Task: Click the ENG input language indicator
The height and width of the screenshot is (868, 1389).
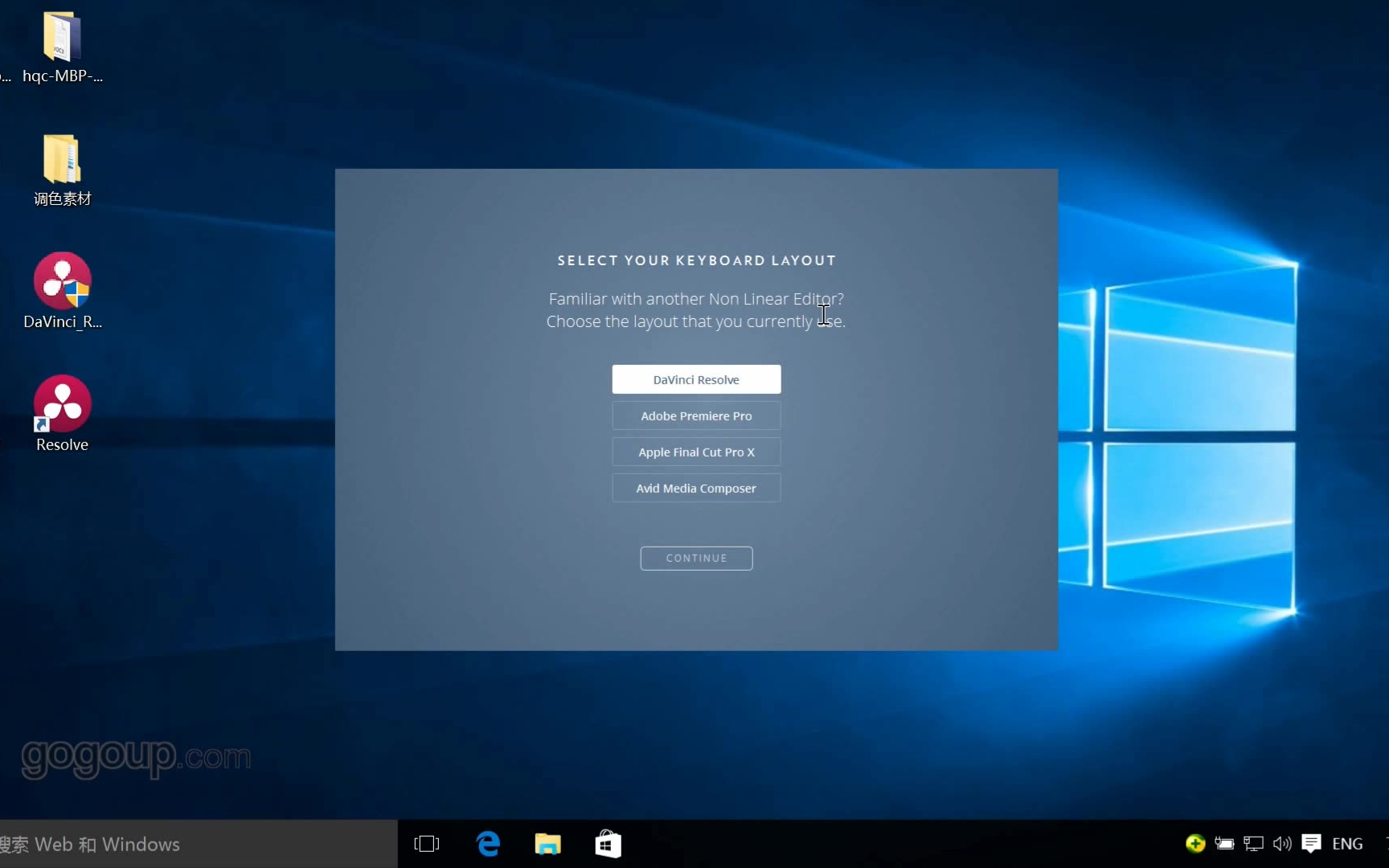Action: (1347, 843)
